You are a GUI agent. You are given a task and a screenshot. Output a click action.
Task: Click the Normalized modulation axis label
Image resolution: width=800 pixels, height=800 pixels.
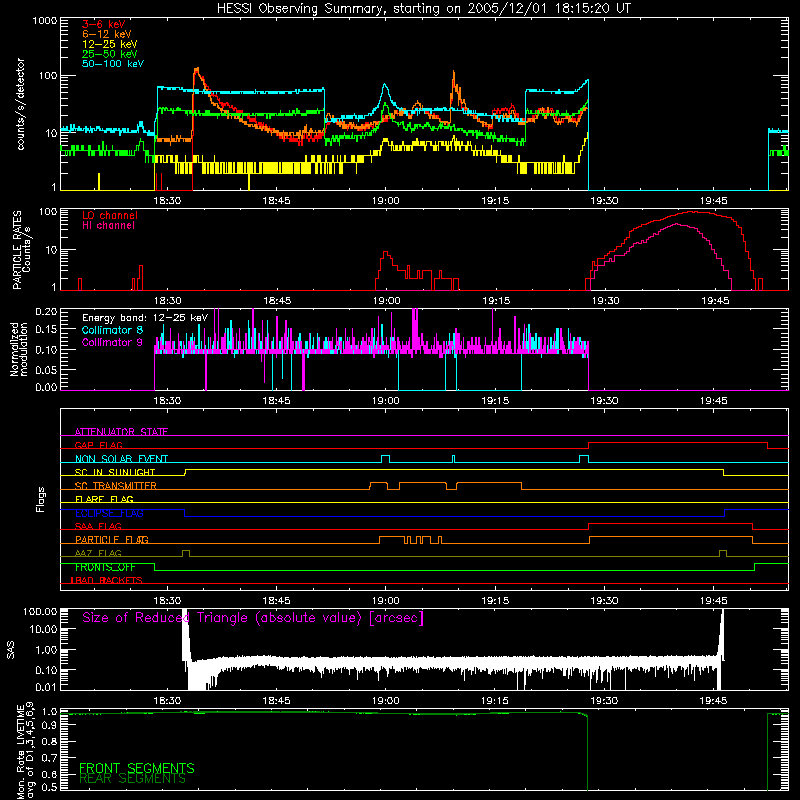[x=19, y=349]
